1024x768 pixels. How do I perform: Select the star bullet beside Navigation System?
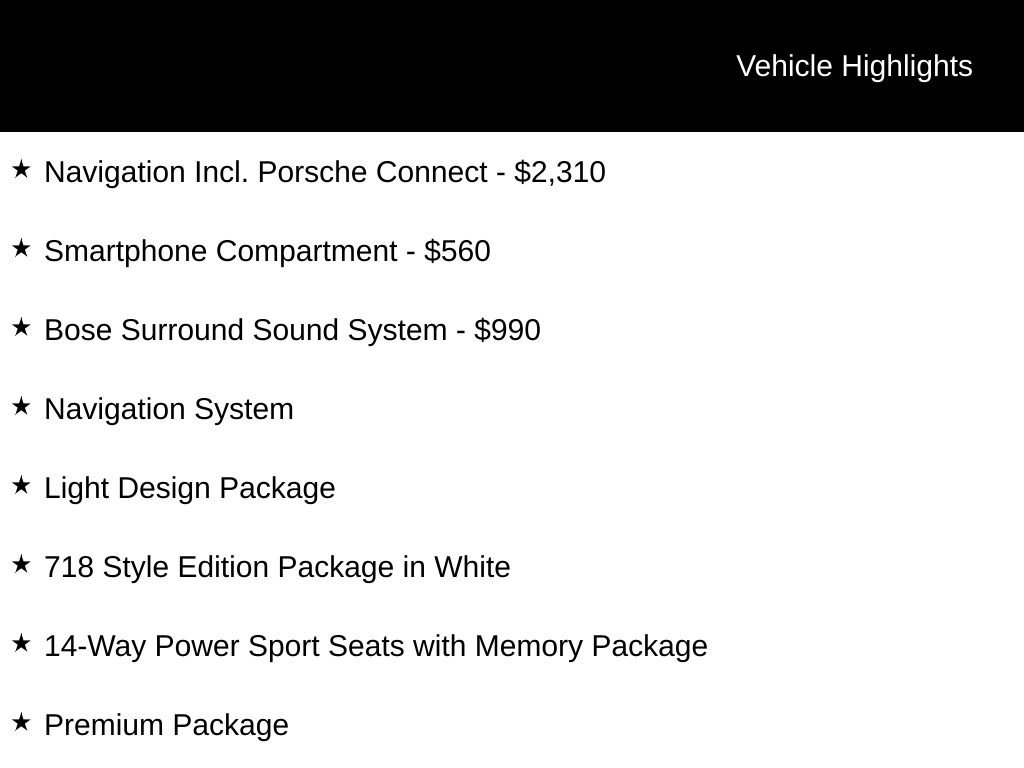coord(22,407)
